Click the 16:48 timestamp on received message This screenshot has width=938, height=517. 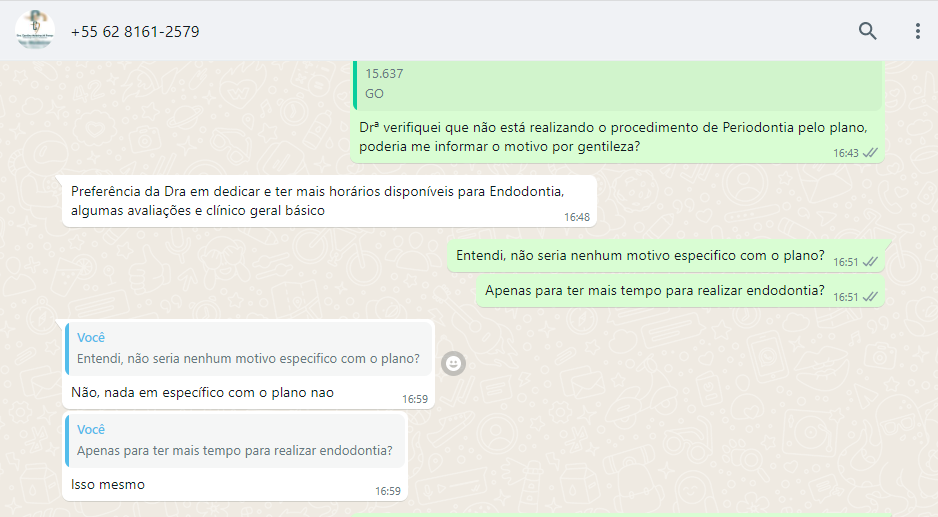[577, 217]
